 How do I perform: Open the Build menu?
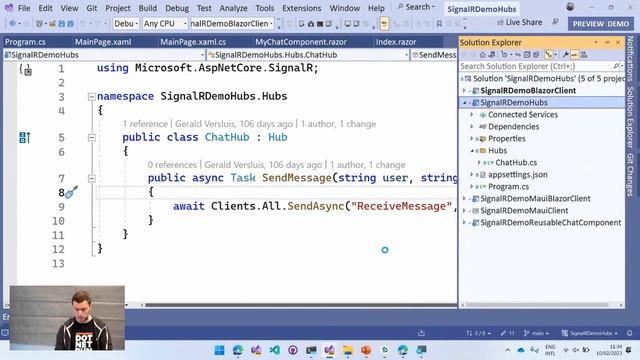pos(147,8)
